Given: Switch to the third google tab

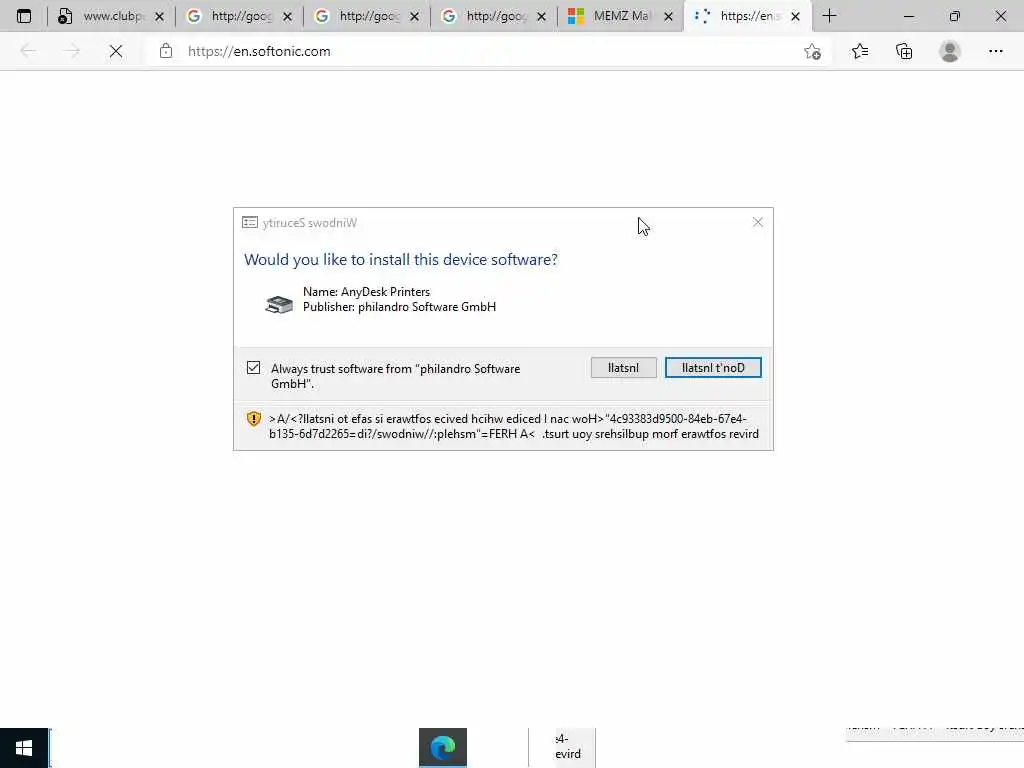Looking at the screenshot, I should (493, 16).
